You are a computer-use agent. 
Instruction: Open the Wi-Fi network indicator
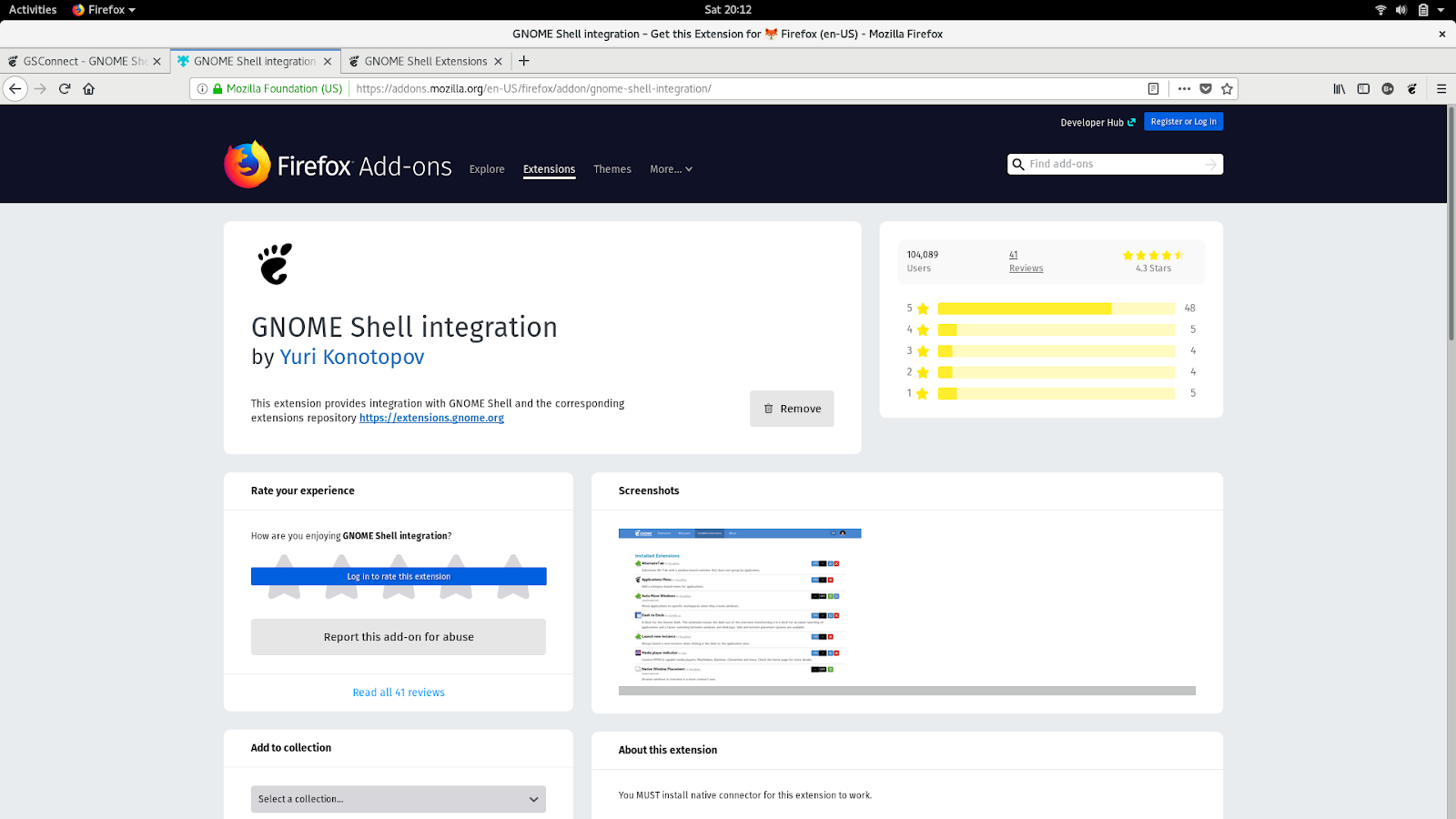(x=1380, y=10)
